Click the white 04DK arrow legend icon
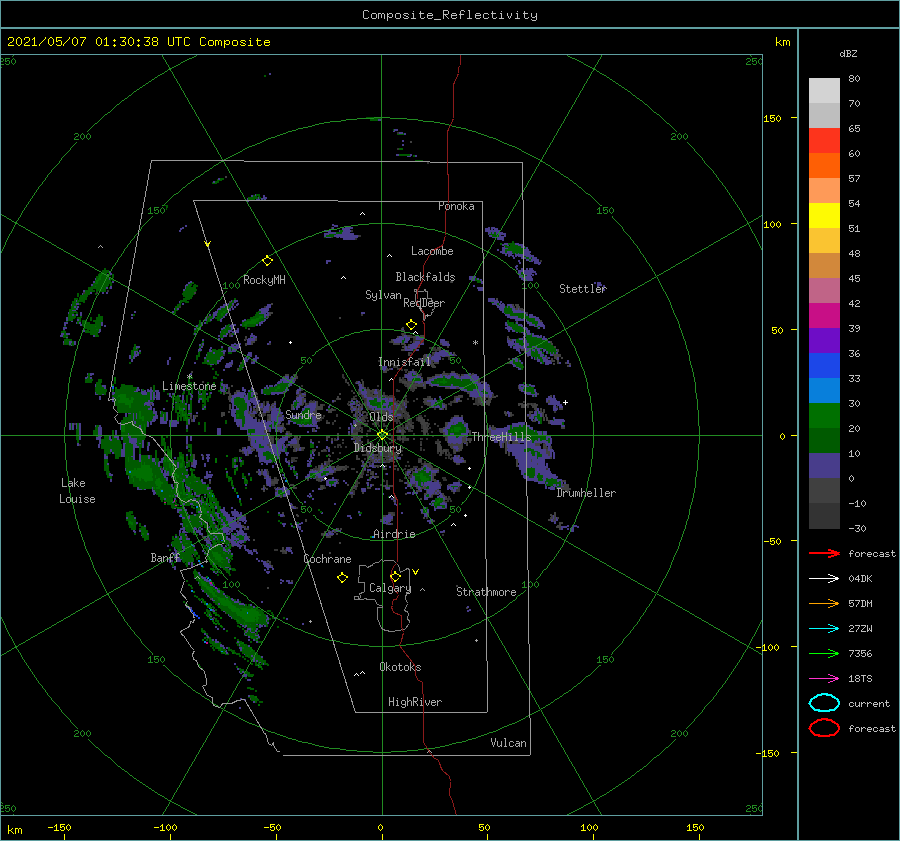Screen dimensions: 900x841 tap(824, 578)
